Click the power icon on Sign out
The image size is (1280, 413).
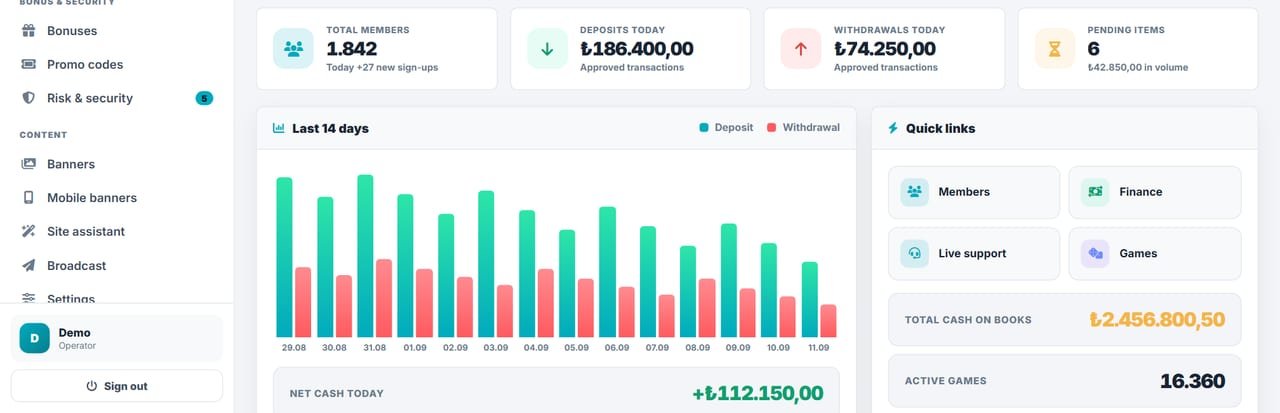[91, 386]
